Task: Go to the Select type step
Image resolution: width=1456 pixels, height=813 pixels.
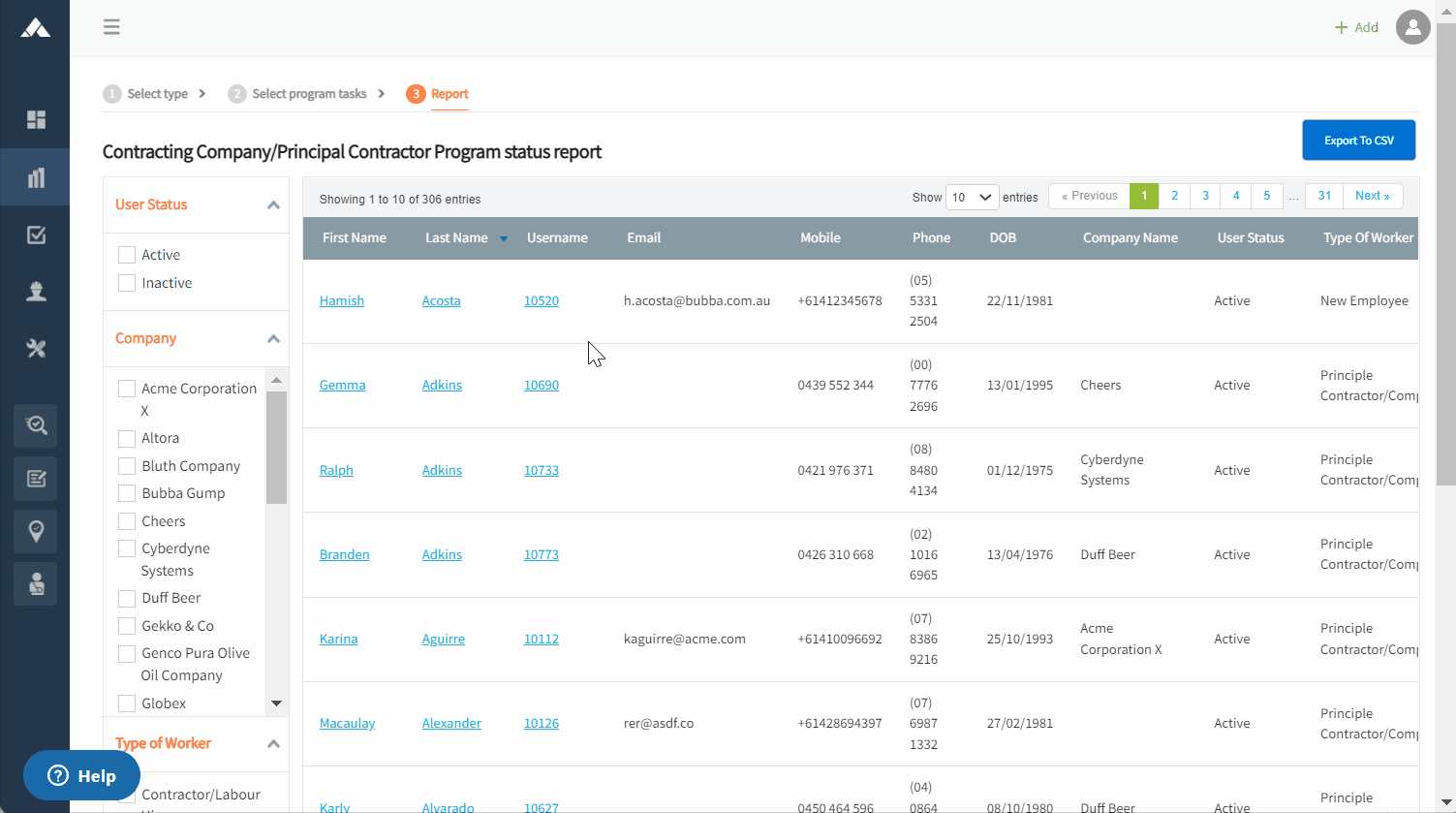Action: [156, 94]
